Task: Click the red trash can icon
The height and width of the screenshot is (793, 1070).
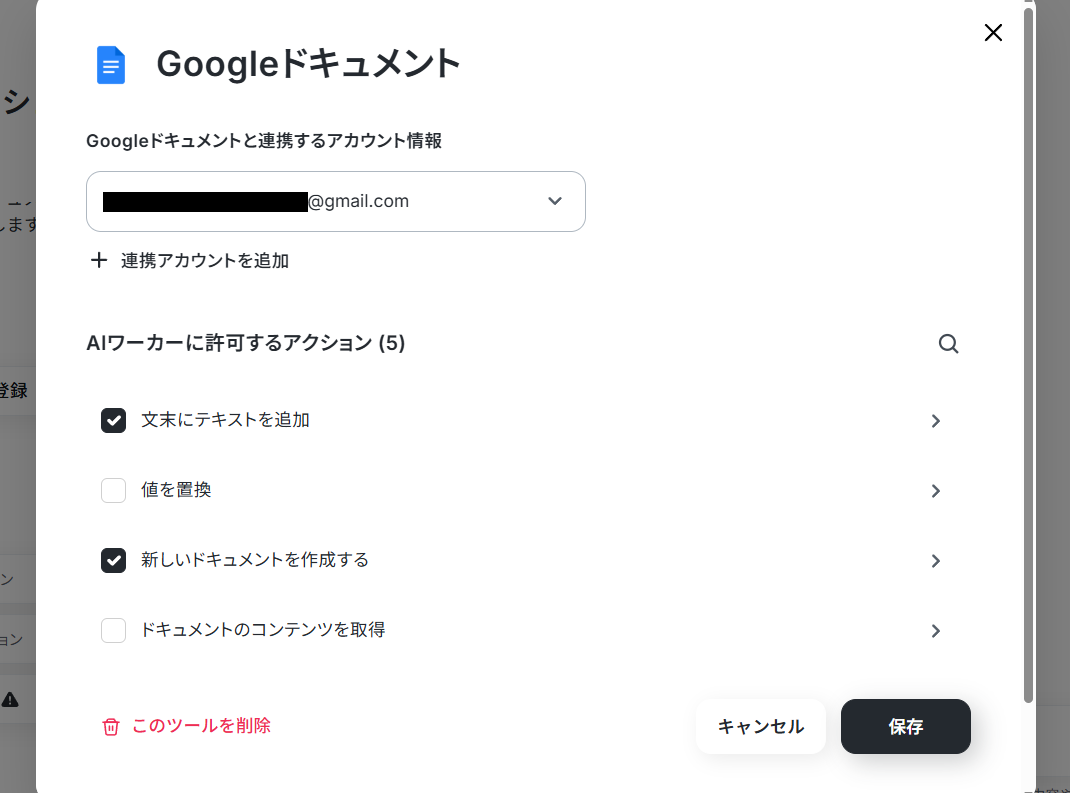Action: [111, 727]
